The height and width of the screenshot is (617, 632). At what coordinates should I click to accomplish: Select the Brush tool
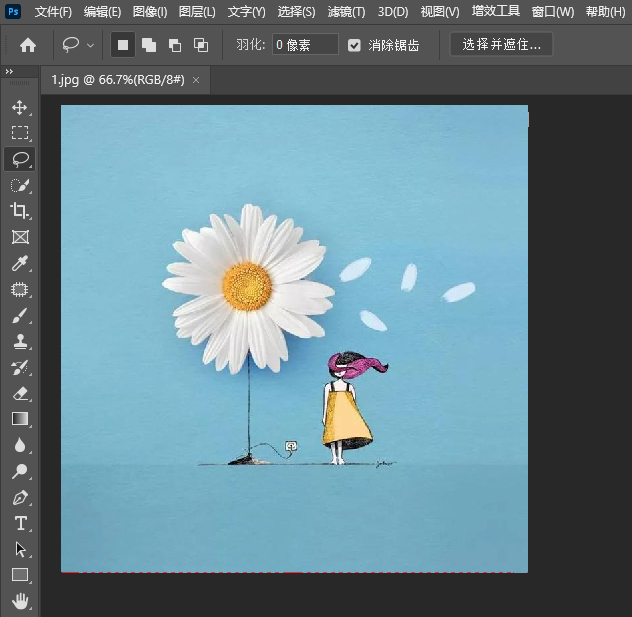[x=19, y=316]
